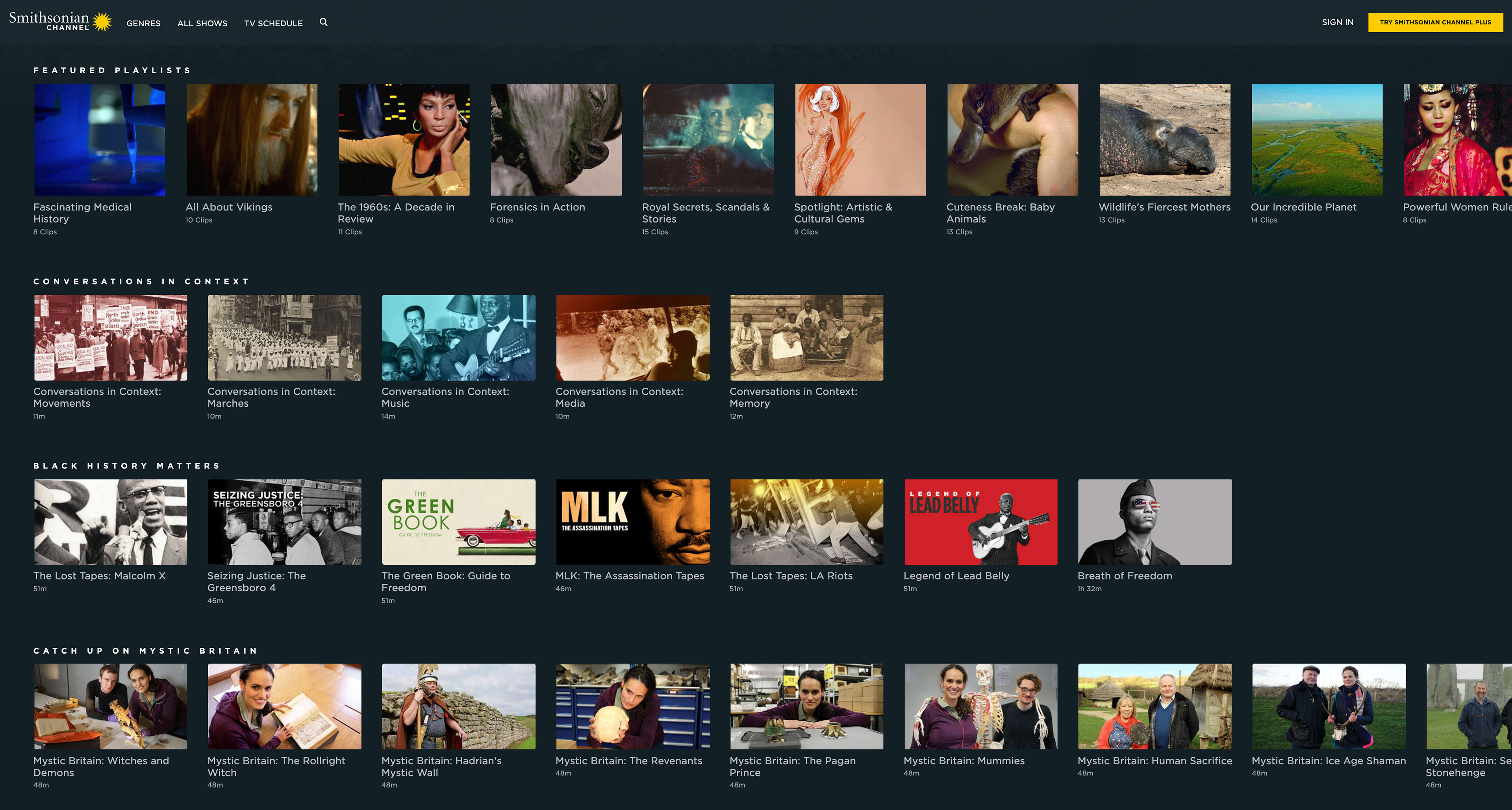The height and width of the screenshot is (810, 1512).
Task: Select Our Incredible Planet playlist thumbnail
Action: click(x=1317, y=140)
